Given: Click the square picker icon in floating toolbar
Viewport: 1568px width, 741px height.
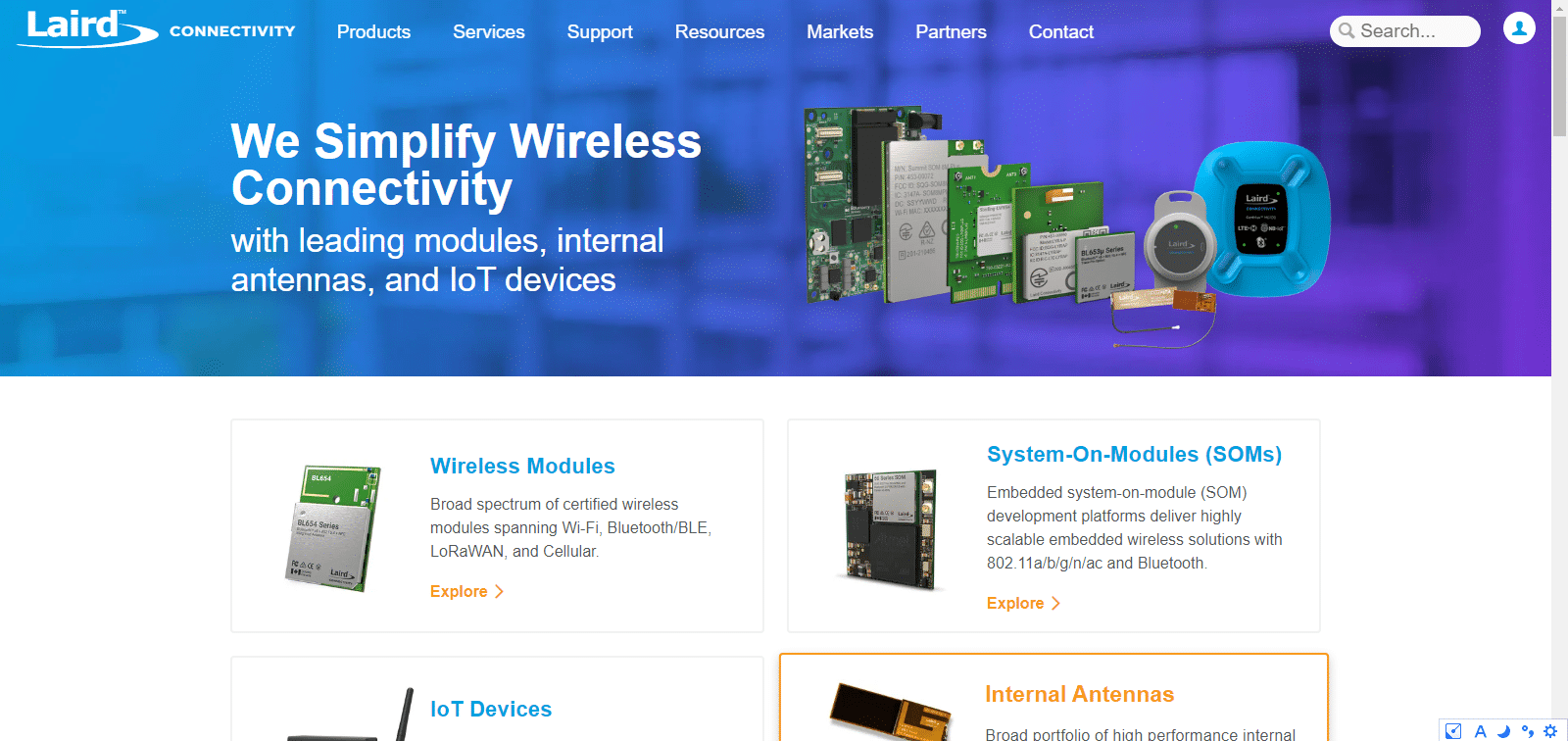Looking at the screenshot, I should pyautogui.click(x=1454, y=731).
